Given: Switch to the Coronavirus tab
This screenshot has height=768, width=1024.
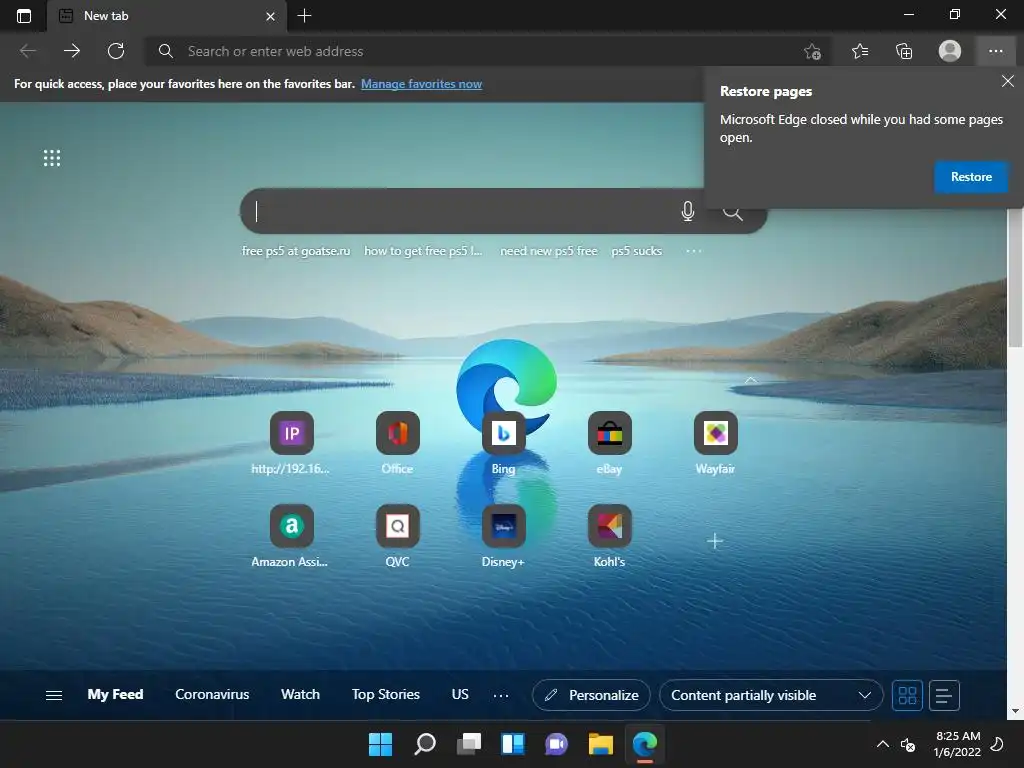Looking at the screenshot, I should click(212, 694).
